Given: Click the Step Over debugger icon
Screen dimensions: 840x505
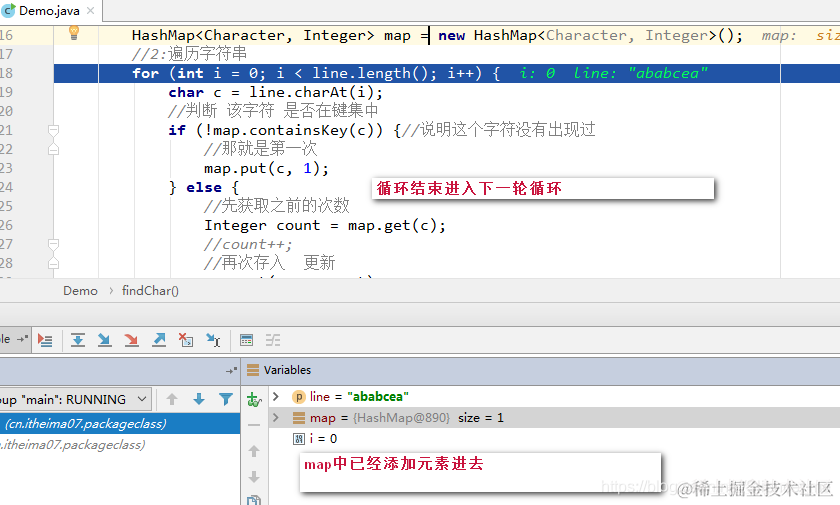Looking at the screenshot, I should click(78, 340).
